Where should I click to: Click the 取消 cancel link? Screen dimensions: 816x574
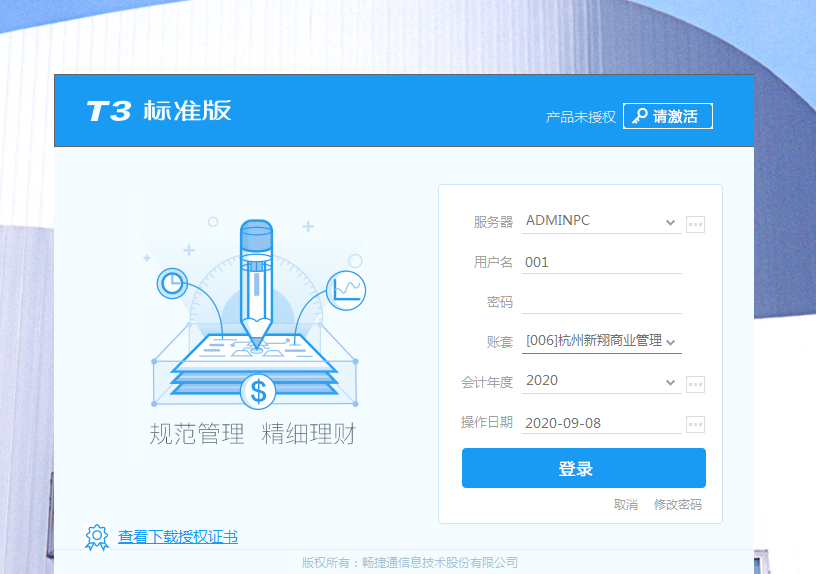coord(626,504)
